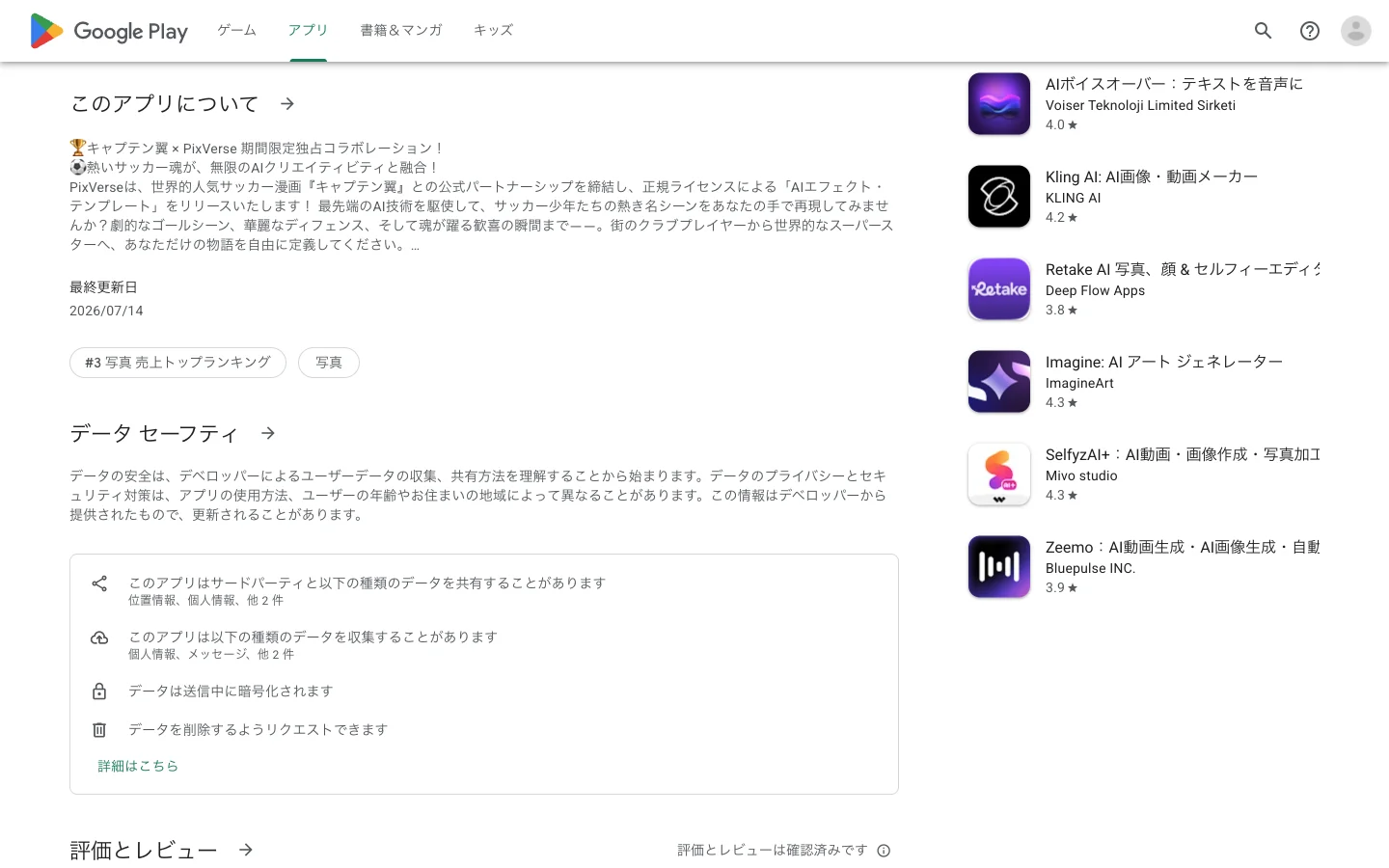Click the 3.9 star rating

(1061, 587)
